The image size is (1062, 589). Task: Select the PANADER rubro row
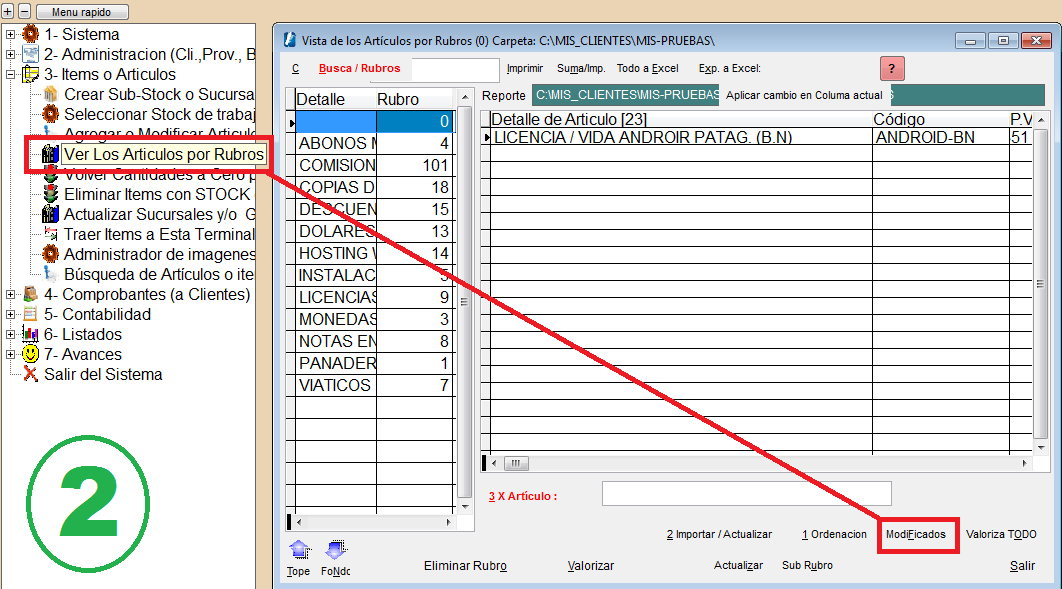pyautogui.click(x=375, y=364)
